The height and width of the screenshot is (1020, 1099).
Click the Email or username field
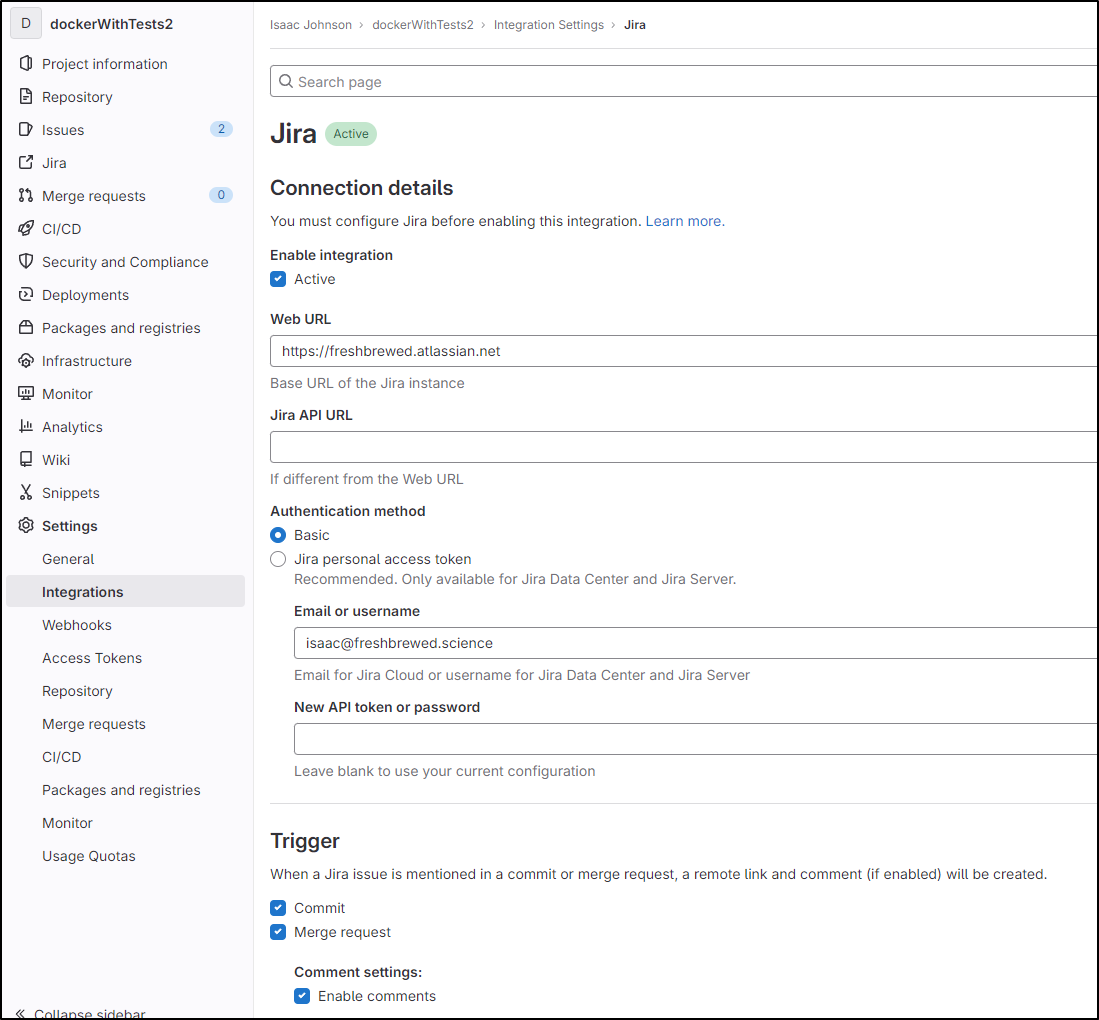coord(696,643)
